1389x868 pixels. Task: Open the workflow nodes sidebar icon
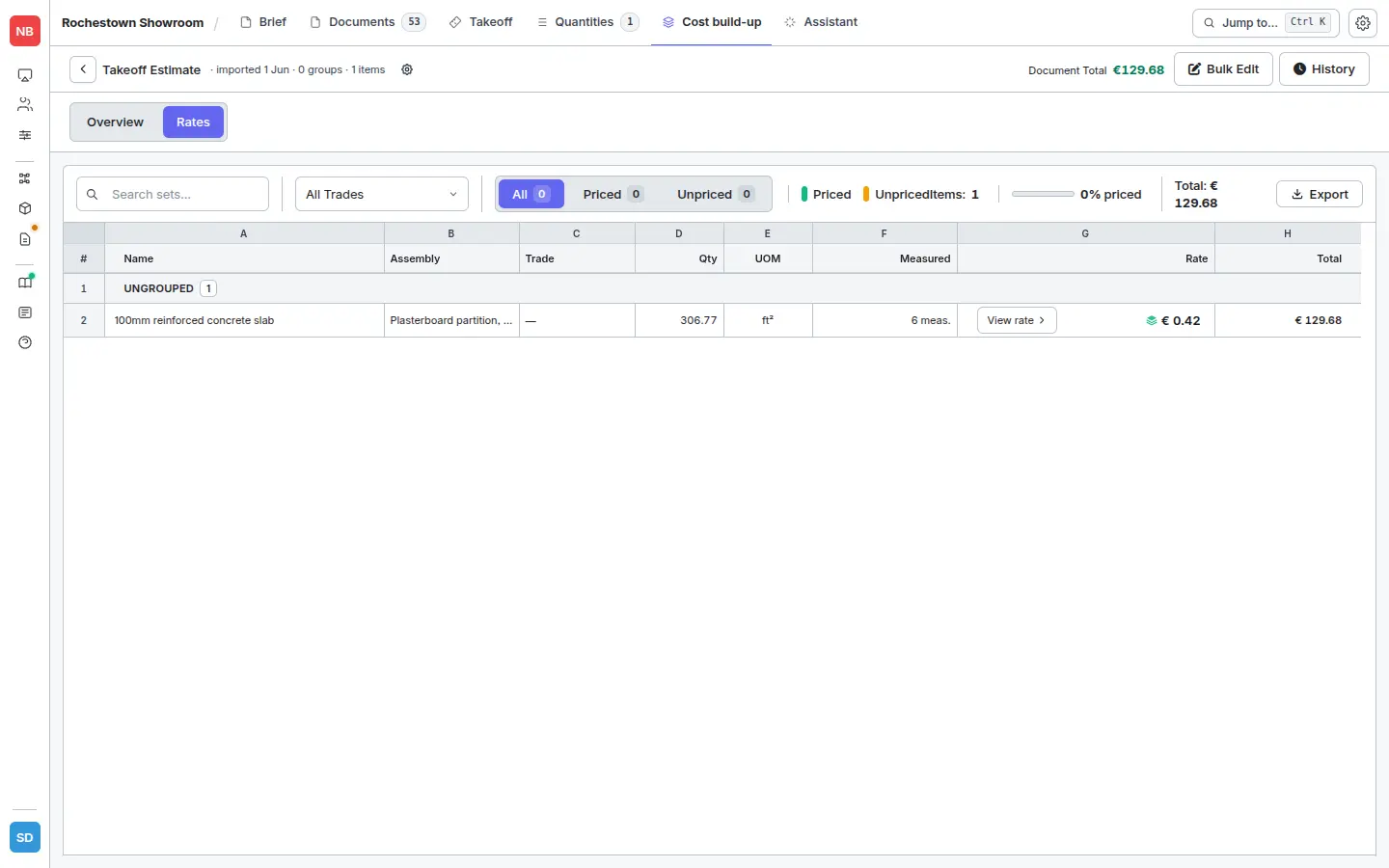coord(25,178)
